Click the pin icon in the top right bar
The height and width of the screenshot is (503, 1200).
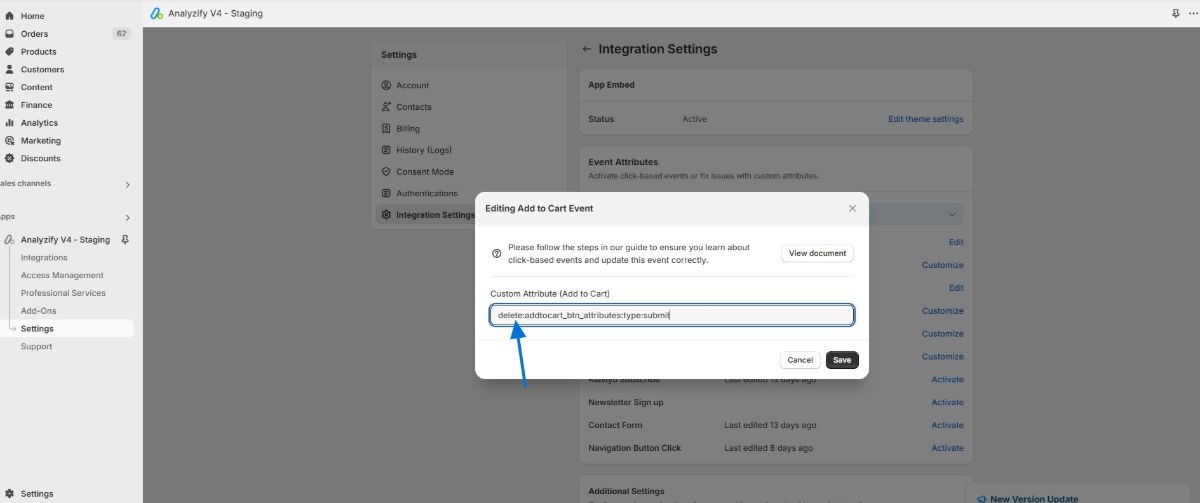click(x=1175, y=14)
